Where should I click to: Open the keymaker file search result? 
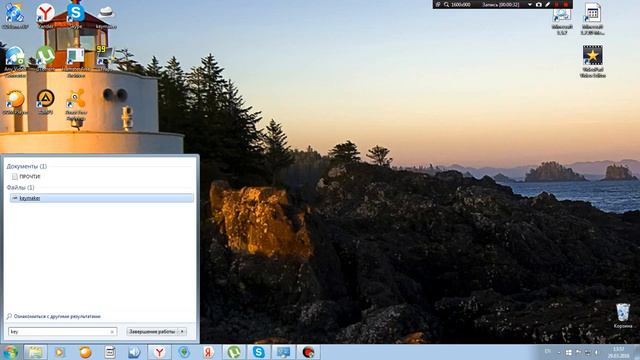coord(102,198)
